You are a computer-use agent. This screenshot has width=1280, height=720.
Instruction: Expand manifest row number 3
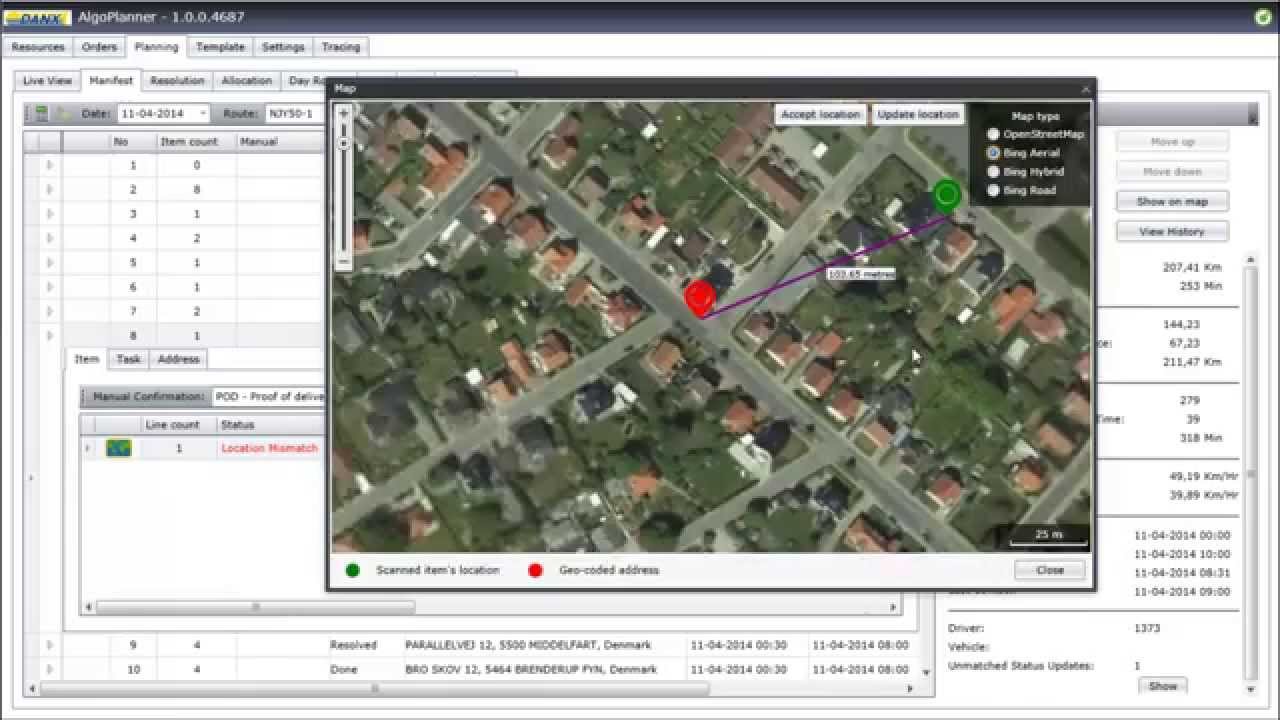pyautogui.click(x=49, y=214)
